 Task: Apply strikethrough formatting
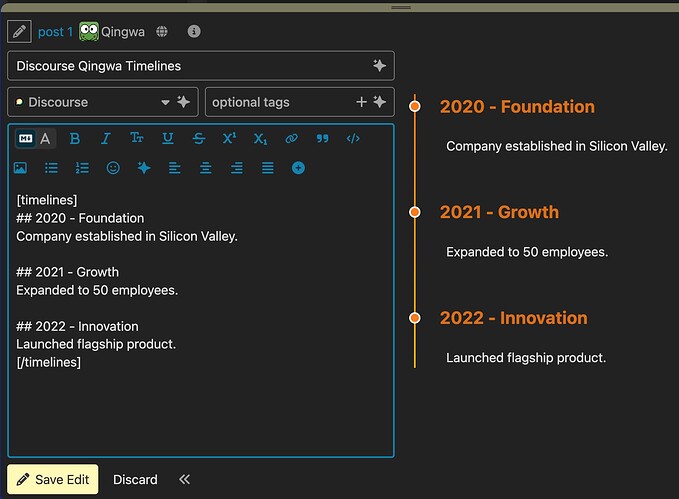[x=199, y=139]
